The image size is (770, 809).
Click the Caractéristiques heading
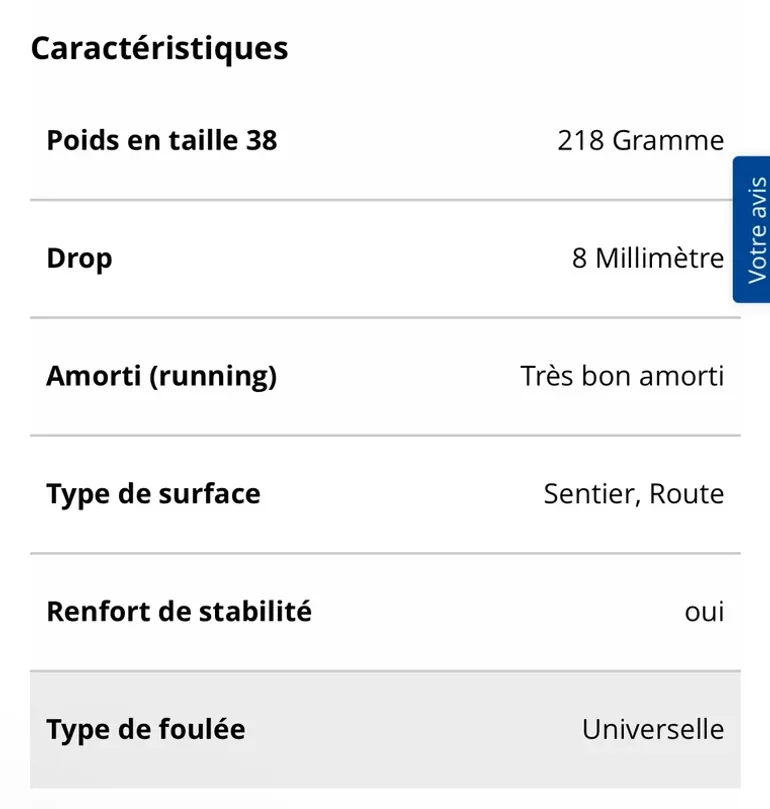tap(159, 49)
